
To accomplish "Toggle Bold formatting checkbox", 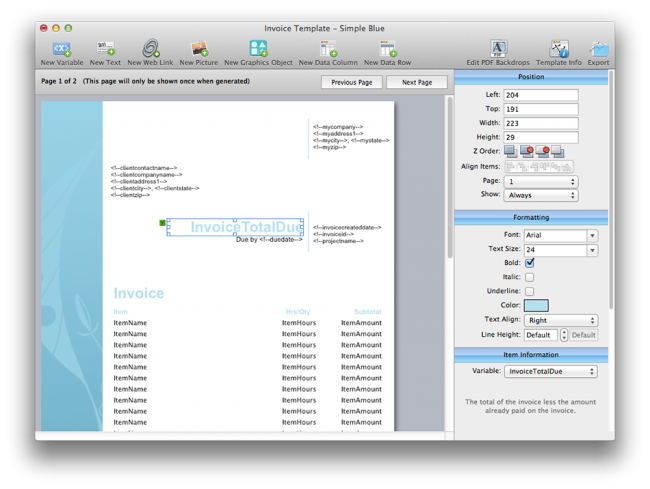I will [x=530, y=263].
